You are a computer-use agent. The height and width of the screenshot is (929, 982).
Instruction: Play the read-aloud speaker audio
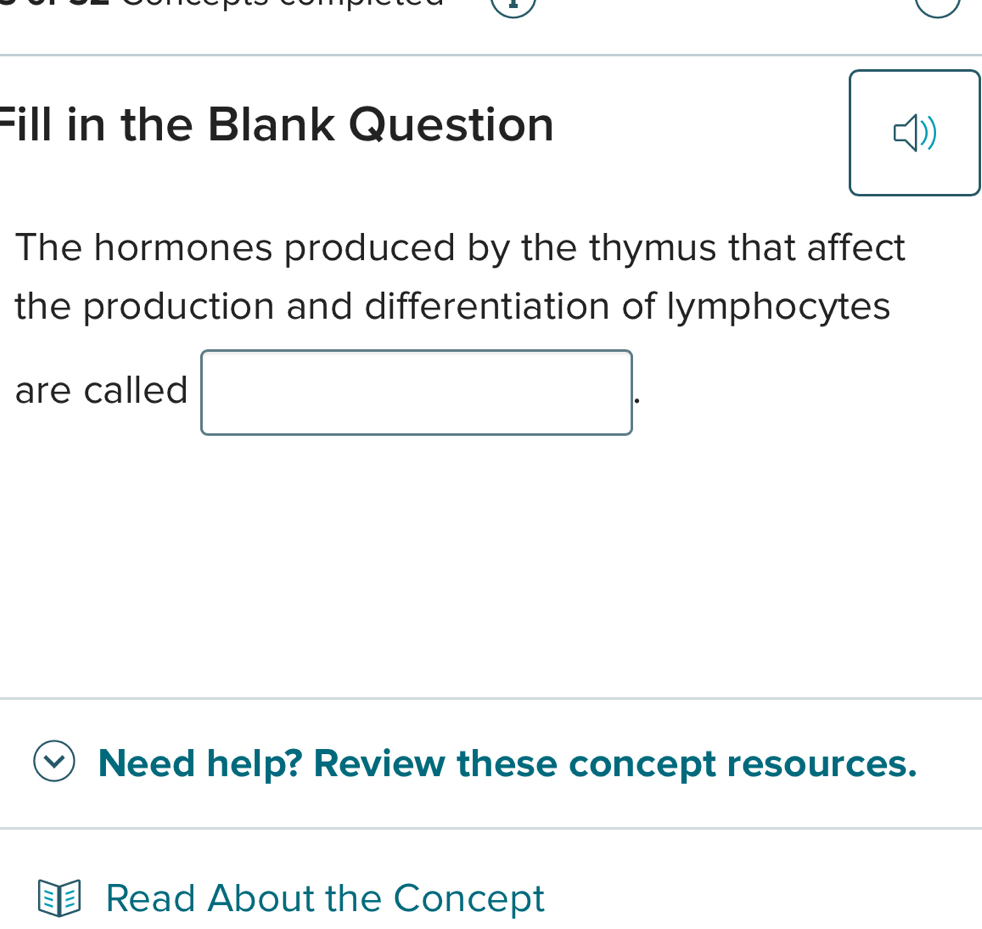914,133
